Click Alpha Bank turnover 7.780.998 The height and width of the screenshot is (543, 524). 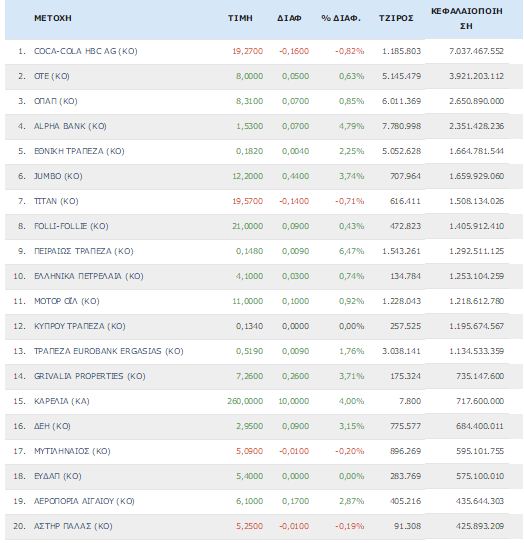401,126
